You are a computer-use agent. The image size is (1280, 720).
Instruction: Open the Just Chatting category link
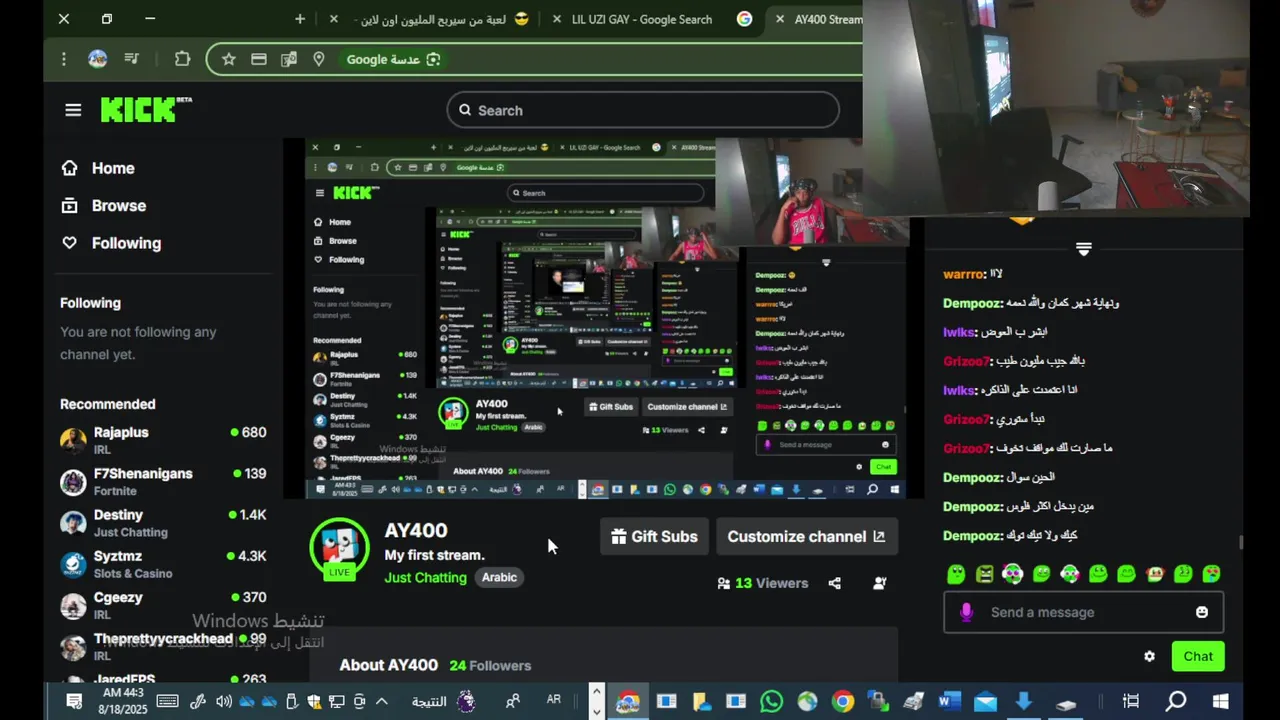pyautogui.click(x=425, y=577)
